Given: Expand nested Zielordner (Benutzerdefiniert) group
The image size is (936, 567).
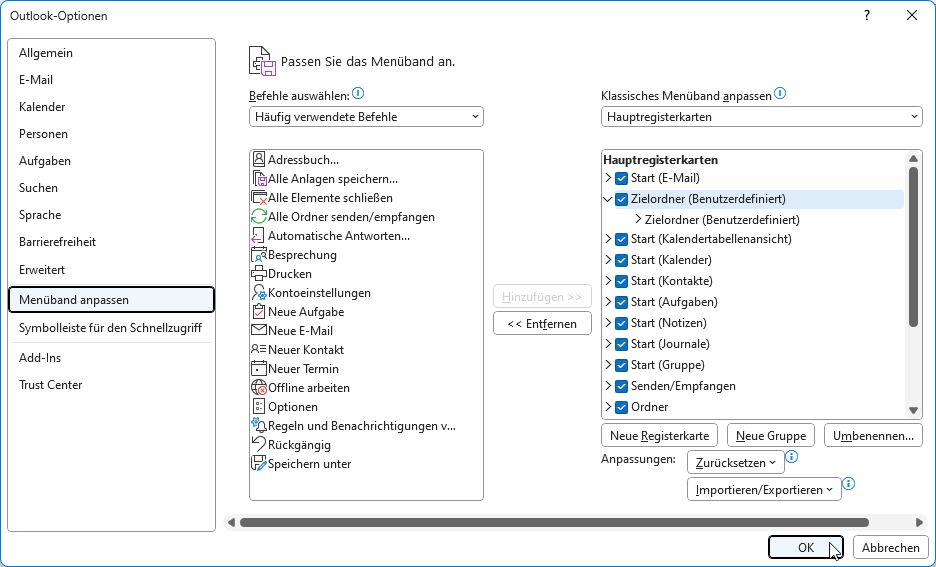Looking at the screenshot, I should (x=638, y=220).
